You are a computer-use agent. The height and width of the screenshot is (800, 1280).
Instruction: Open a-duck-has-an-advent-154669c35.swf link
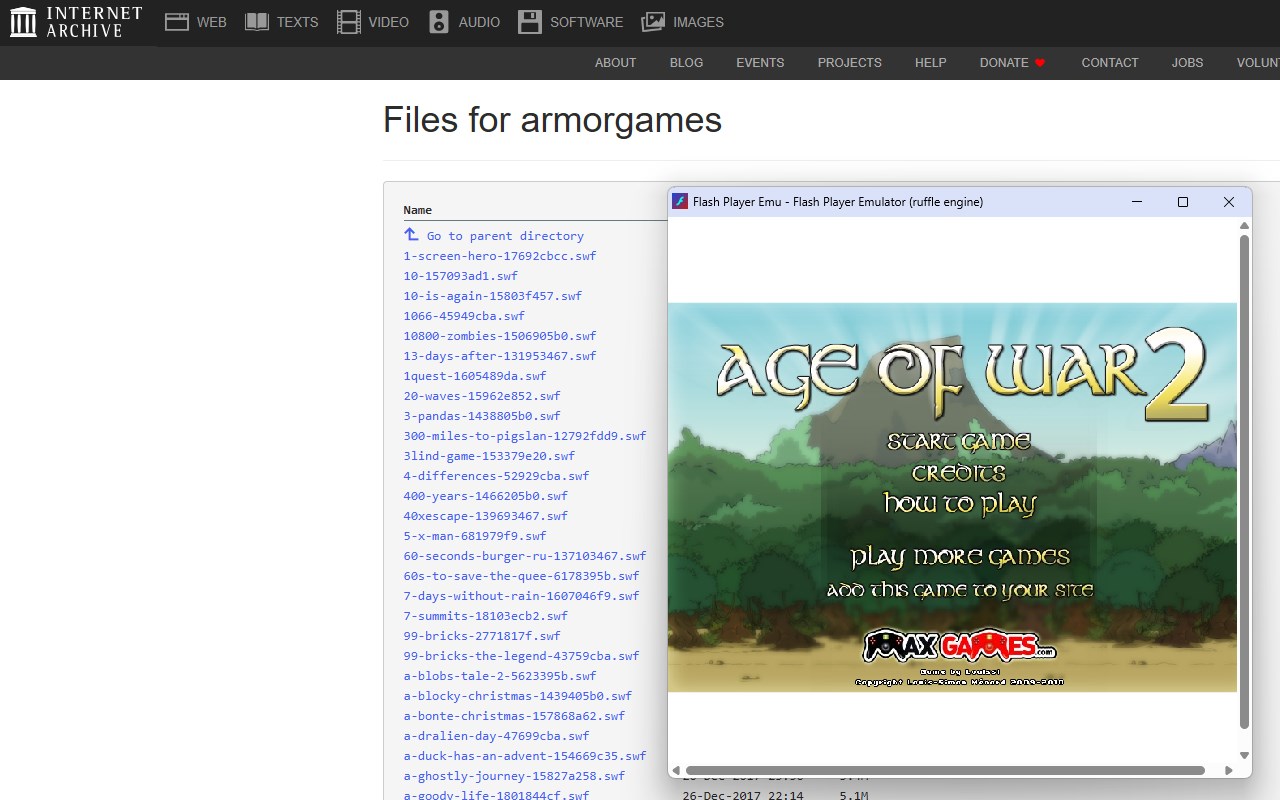525,756
